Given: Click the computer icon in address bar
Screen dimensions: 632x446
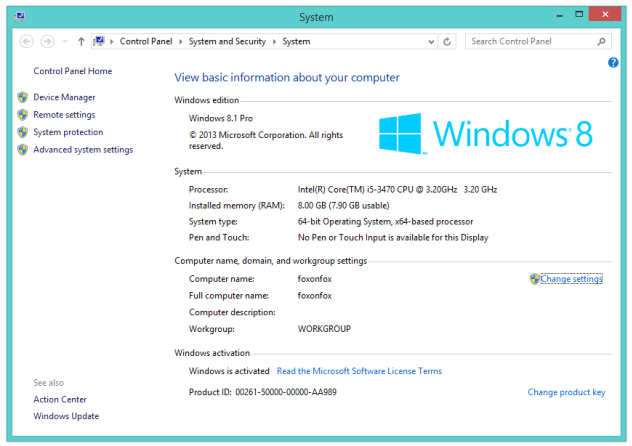Looking at the screenshot, I should [99, 41].
